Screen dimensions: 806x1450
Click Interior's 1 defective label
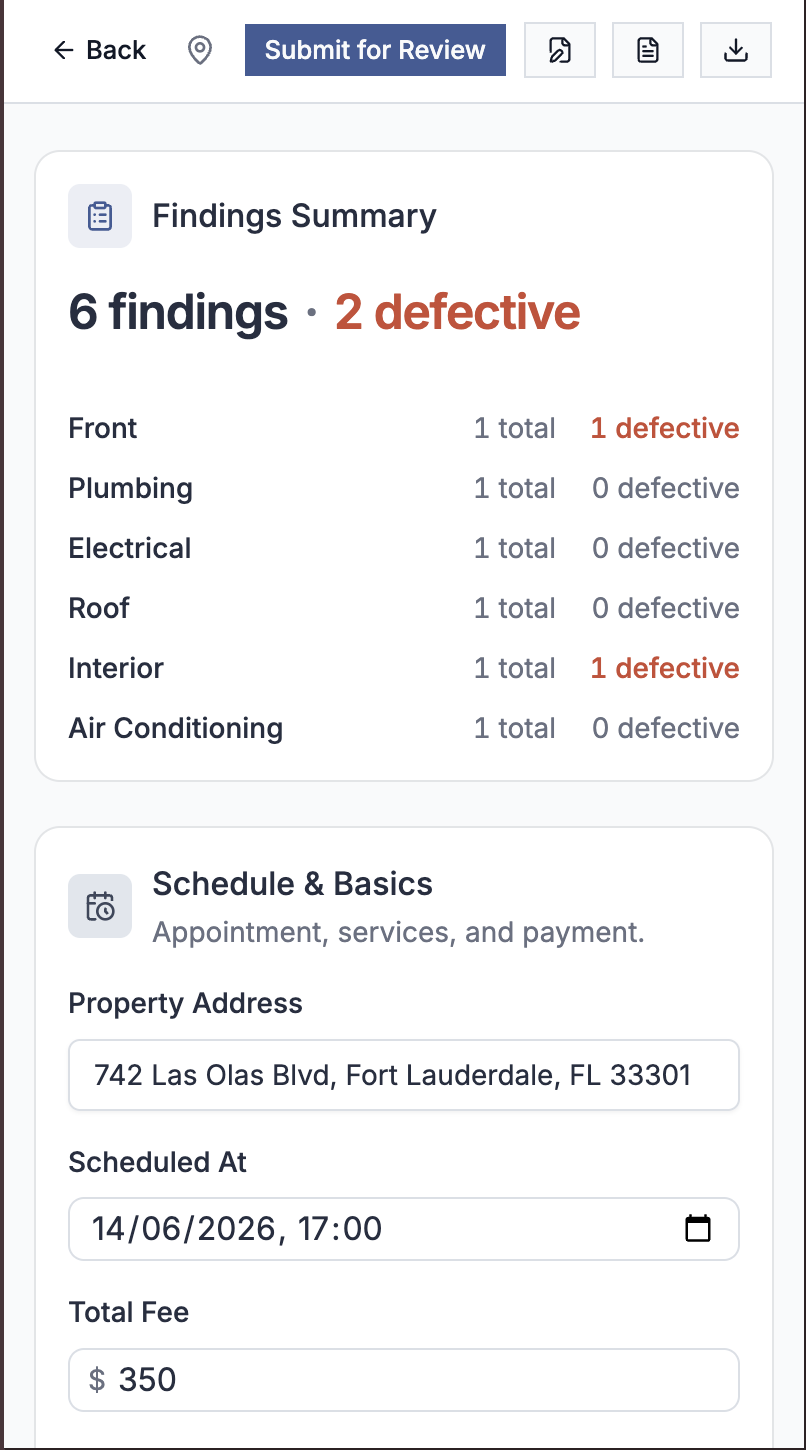[x=665, y=668]
